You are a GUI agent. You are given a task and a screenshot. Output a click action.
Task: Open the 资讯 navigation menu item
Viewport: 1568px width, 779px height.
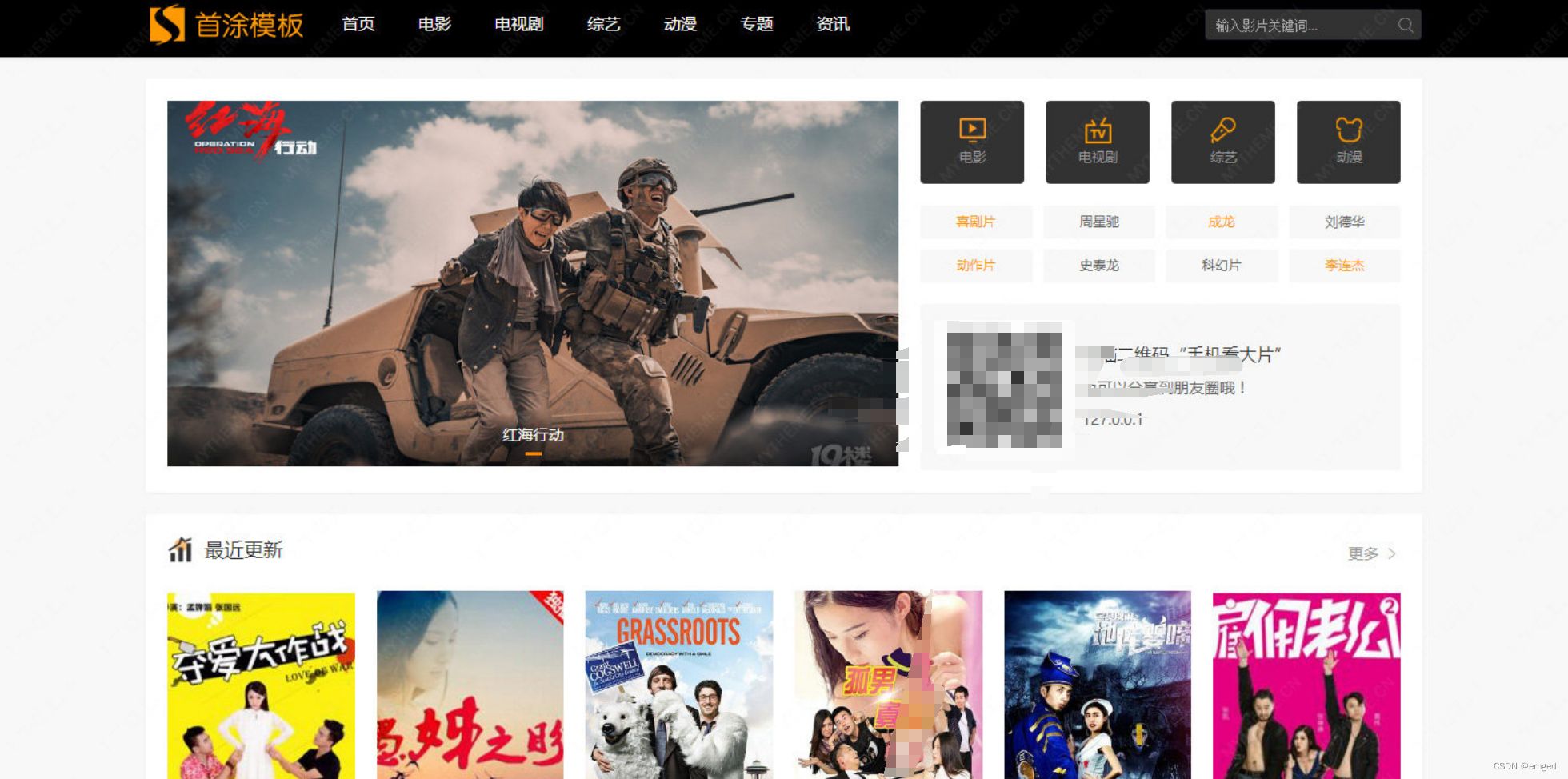point(833,25)
